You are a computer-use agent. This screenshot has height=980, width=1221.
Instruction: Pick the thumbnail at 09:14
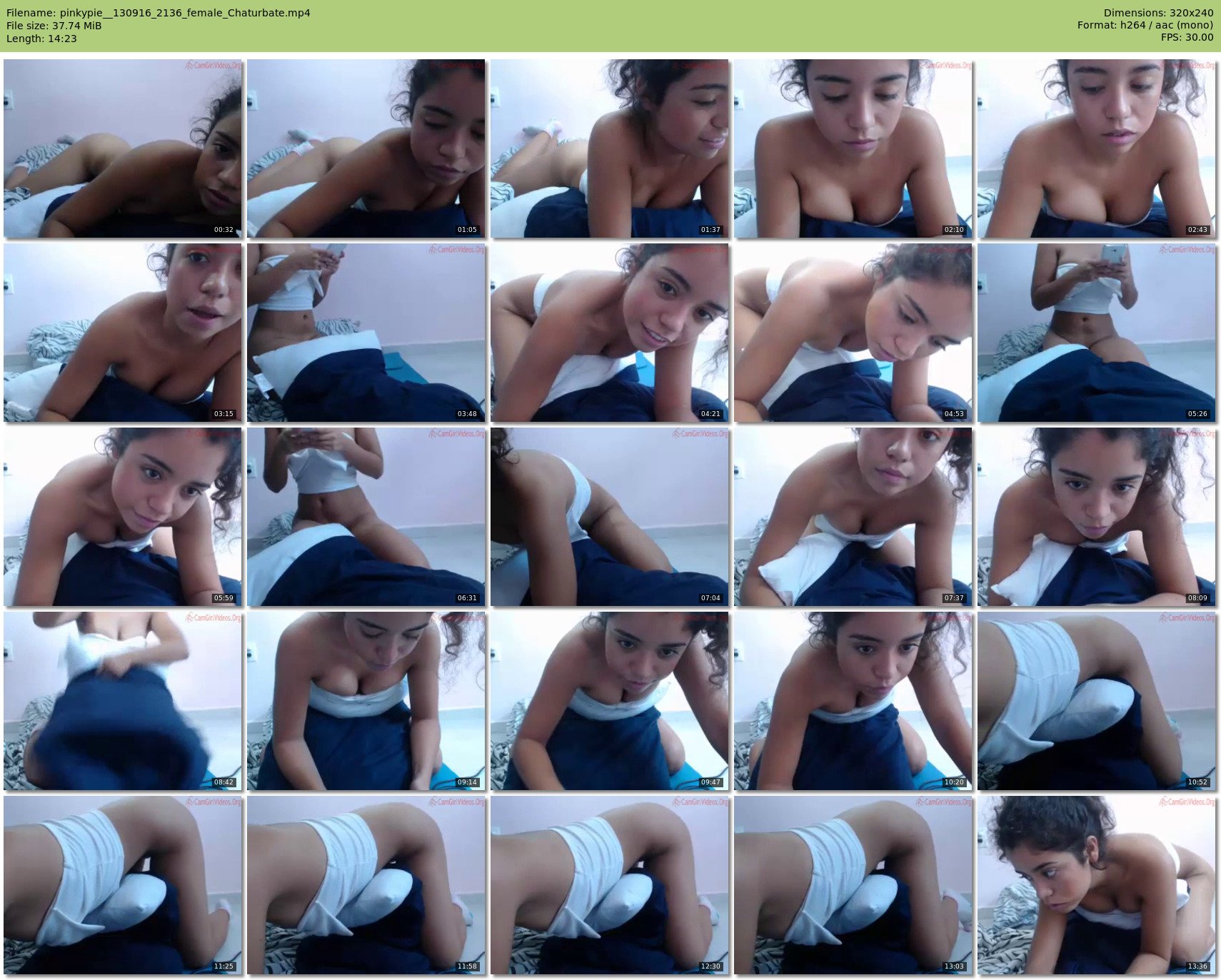point(366,701)
